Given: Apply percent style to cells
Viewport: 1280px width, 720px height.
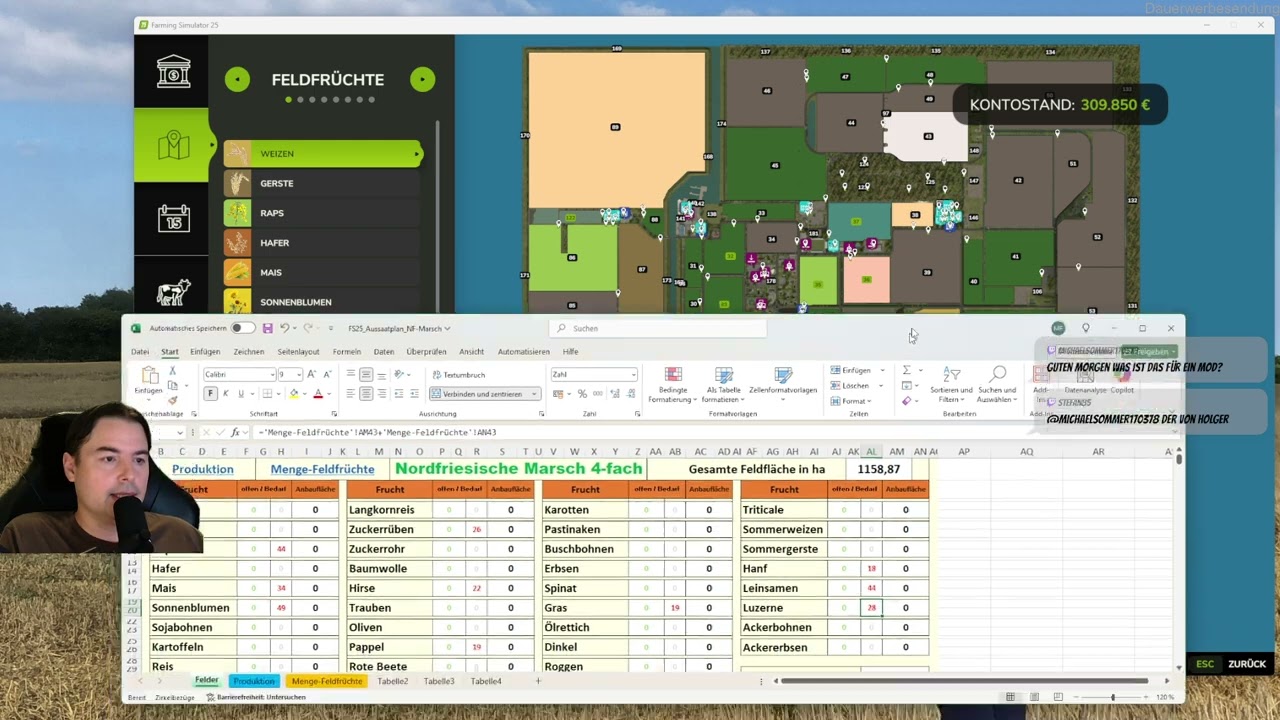Looking at the screenshot, I should 582,394.
